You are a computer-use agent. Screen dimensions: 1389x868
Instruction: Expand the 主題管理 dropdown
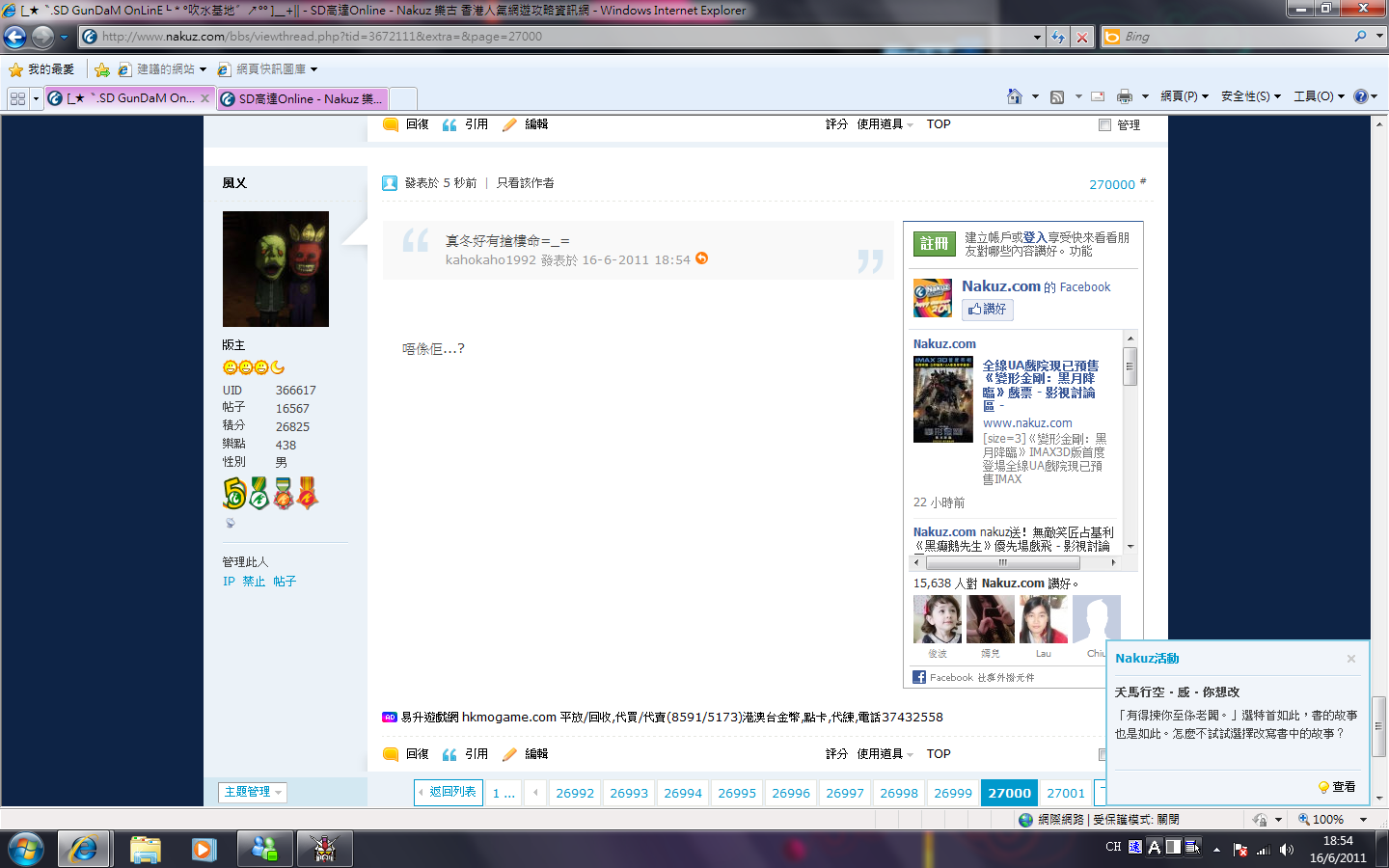253,792
